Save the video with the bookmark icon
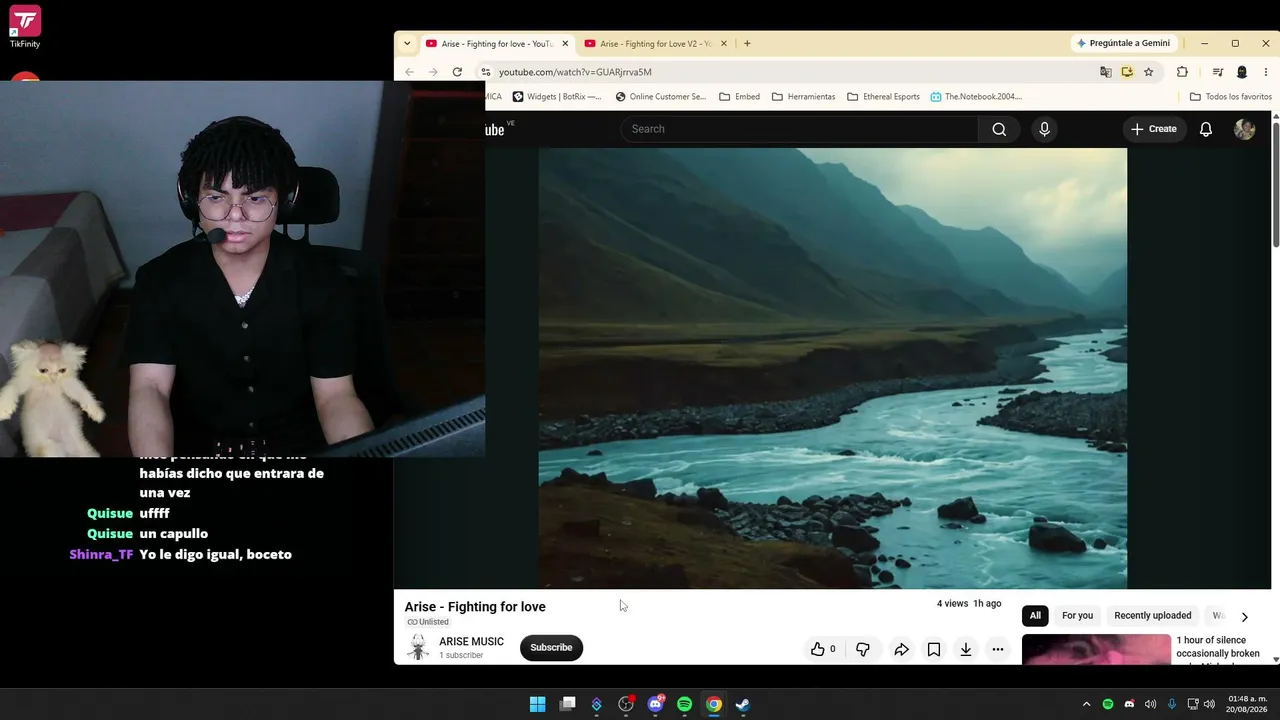Viewport: 1280px width, 720px height. [x=934, y=649]
